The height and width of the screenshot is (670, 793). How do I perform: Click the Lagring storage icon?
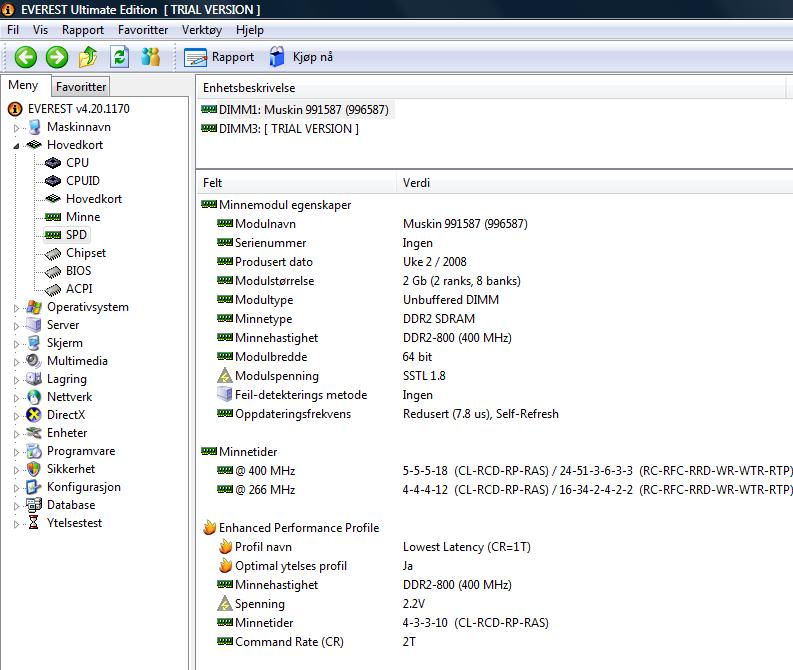click(34, 379)
